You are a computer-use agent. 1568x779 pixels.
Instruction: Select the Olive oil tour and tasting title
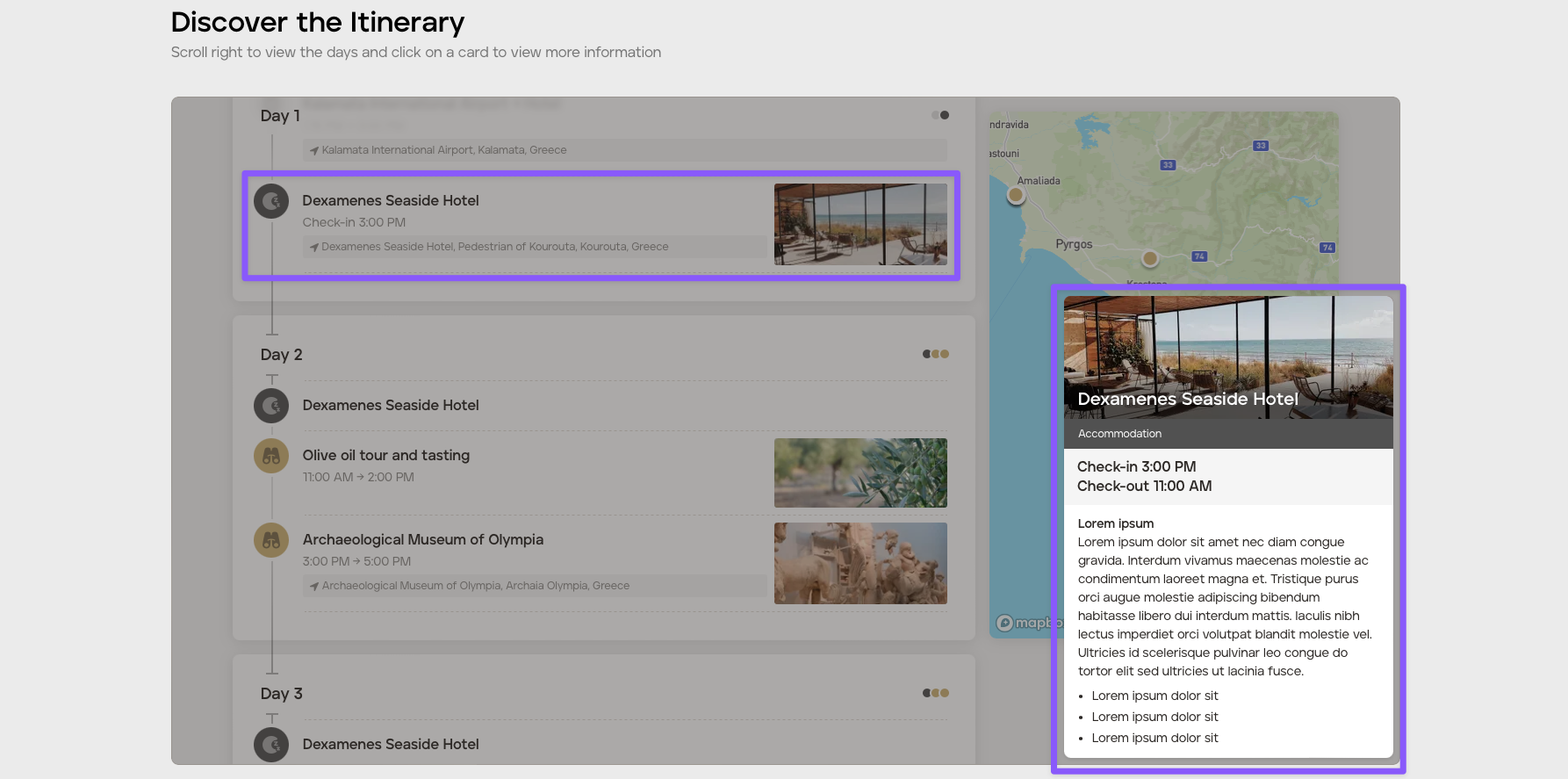point(385,455)
